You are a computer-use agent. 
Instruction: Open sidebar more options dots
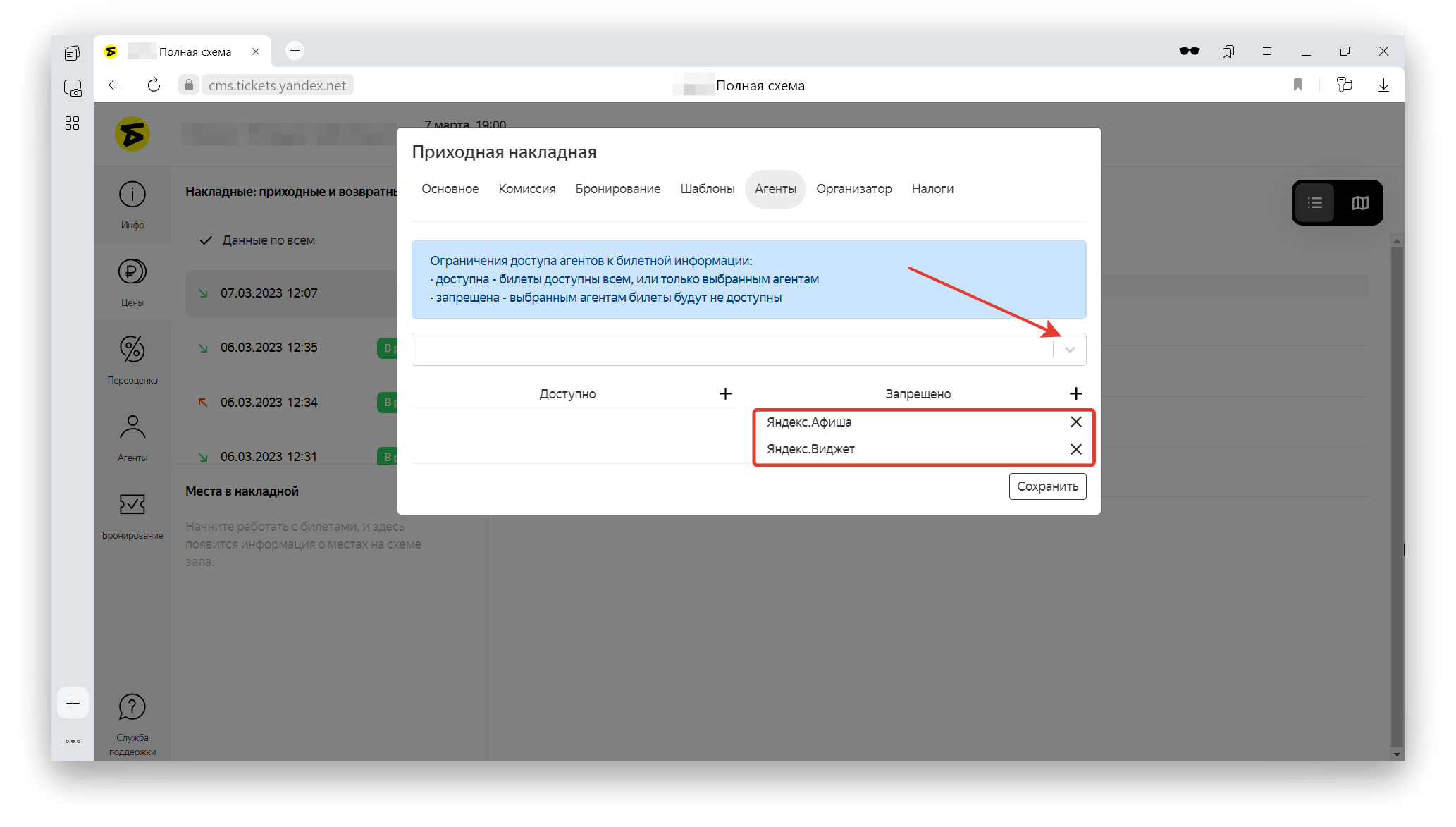(73, 741)
